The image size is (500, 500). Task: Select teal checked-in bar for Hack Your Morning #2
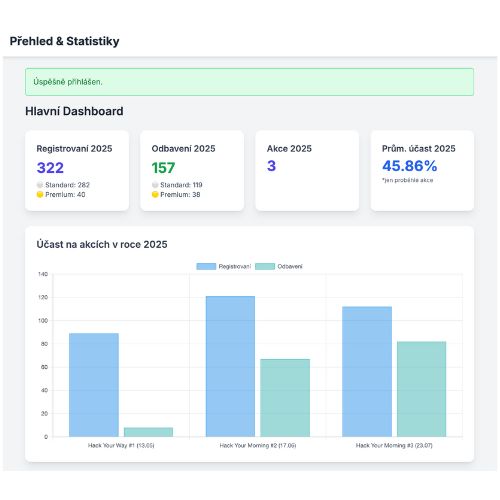tap(285, 398)
